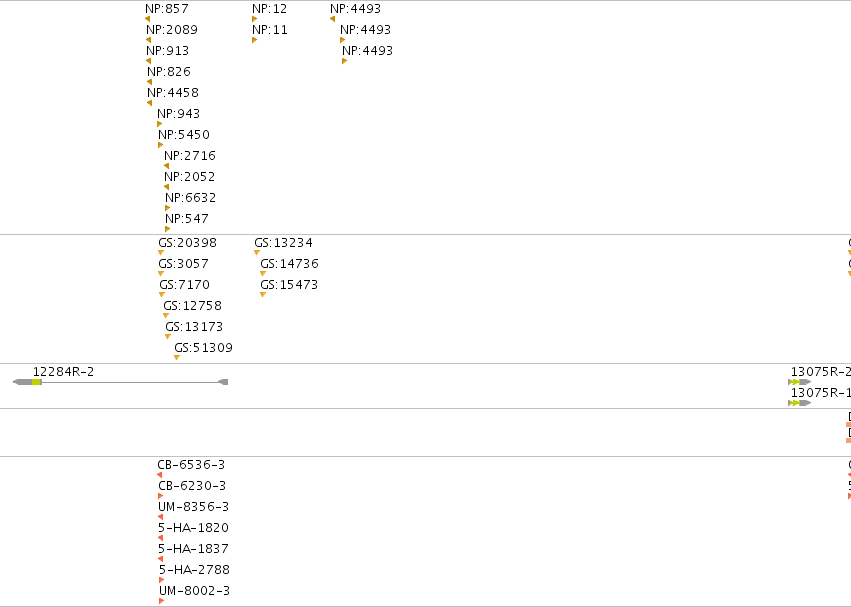This screenshot has width=851, height=607.
Task: Select the UM-8002-3 red triangle
Action: (162, 601)
